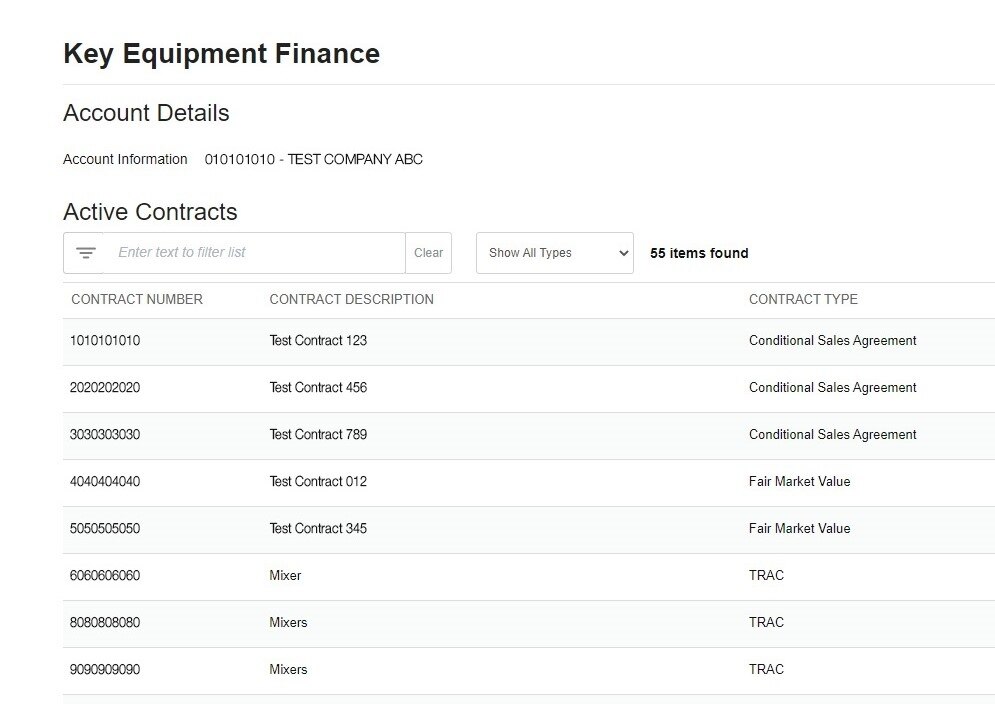
Task: Click the '55 items found' count
Action: (699, 253)
